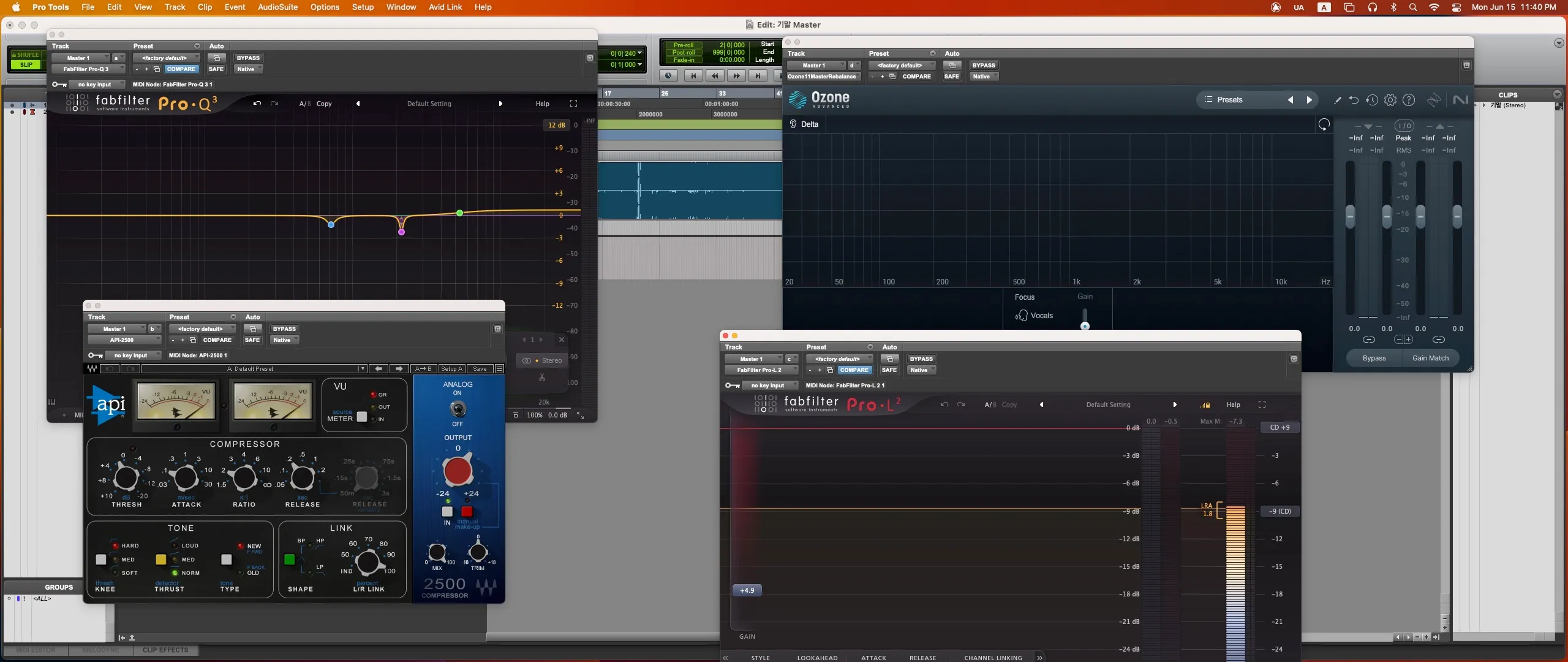Switch to the CLIP EFFECTS tab
1568x662 pixels.
165,650
